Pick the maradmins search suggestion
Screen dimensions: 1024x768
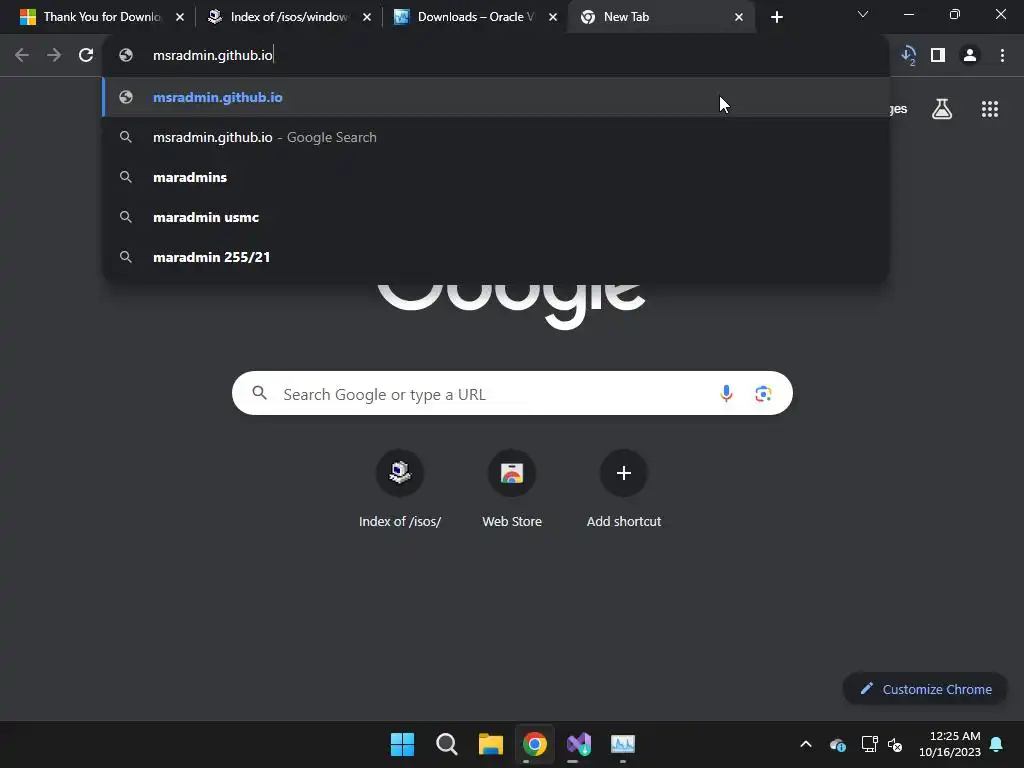496,177
